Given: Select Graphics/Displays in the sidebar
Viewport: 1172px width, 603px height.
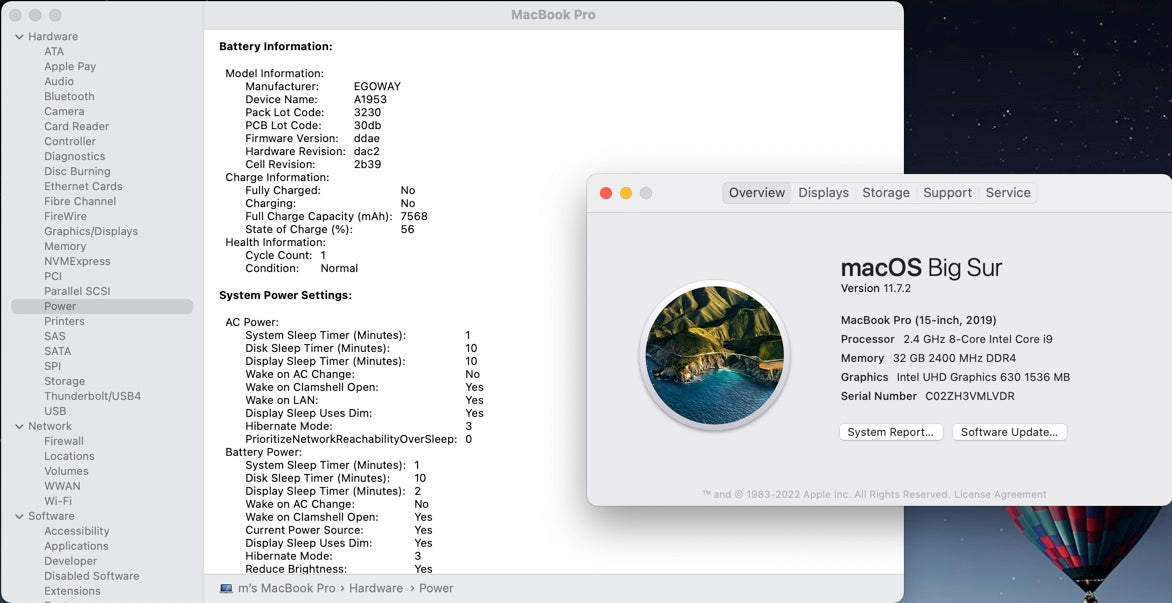Looking at the screenshot, I should tap(91, 231).
